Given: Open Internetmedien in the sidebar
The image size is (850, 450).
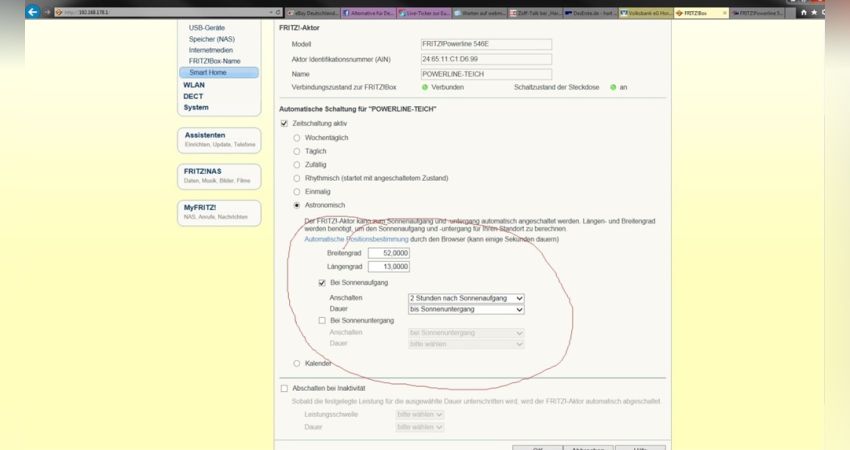Looking at the screenshot, I should click(210, 50).
